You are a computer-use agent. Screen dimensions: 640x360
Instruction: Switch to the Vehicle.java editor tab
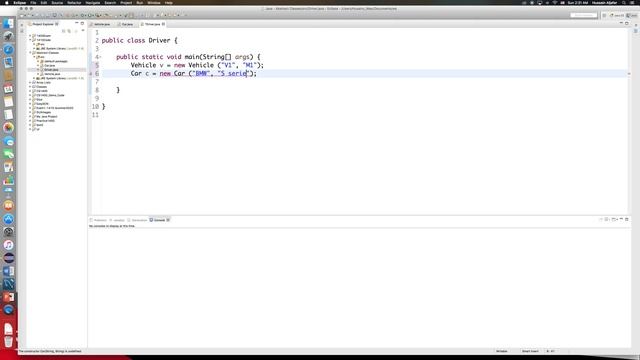point(101,24)
